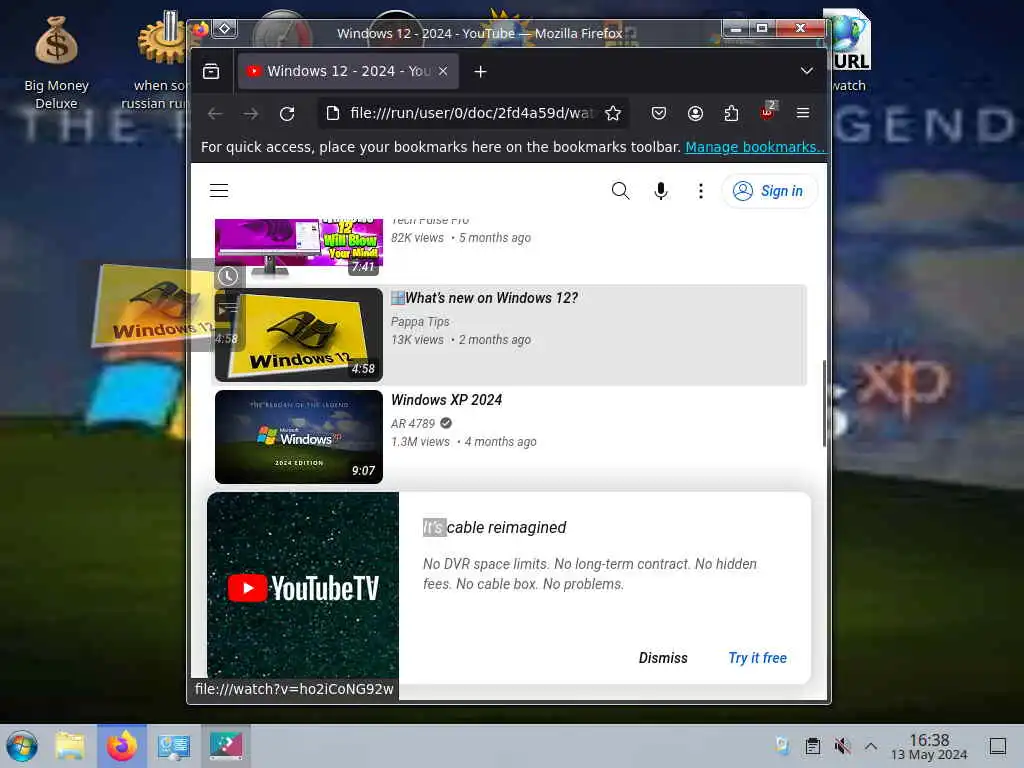Click the Sign in button

click(x=769, y=191)
